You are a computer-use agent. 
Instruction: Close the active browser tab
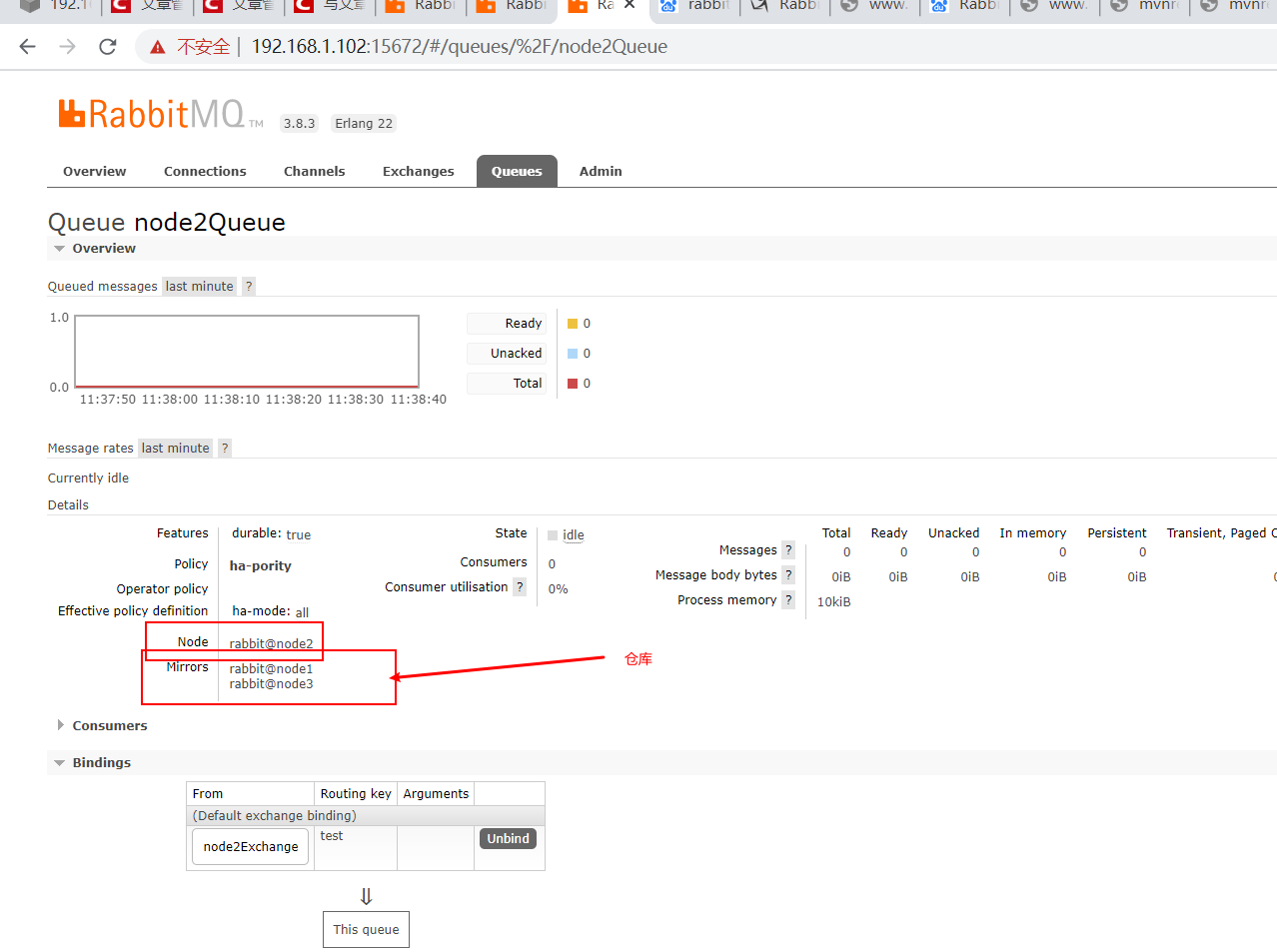point(630,5)
